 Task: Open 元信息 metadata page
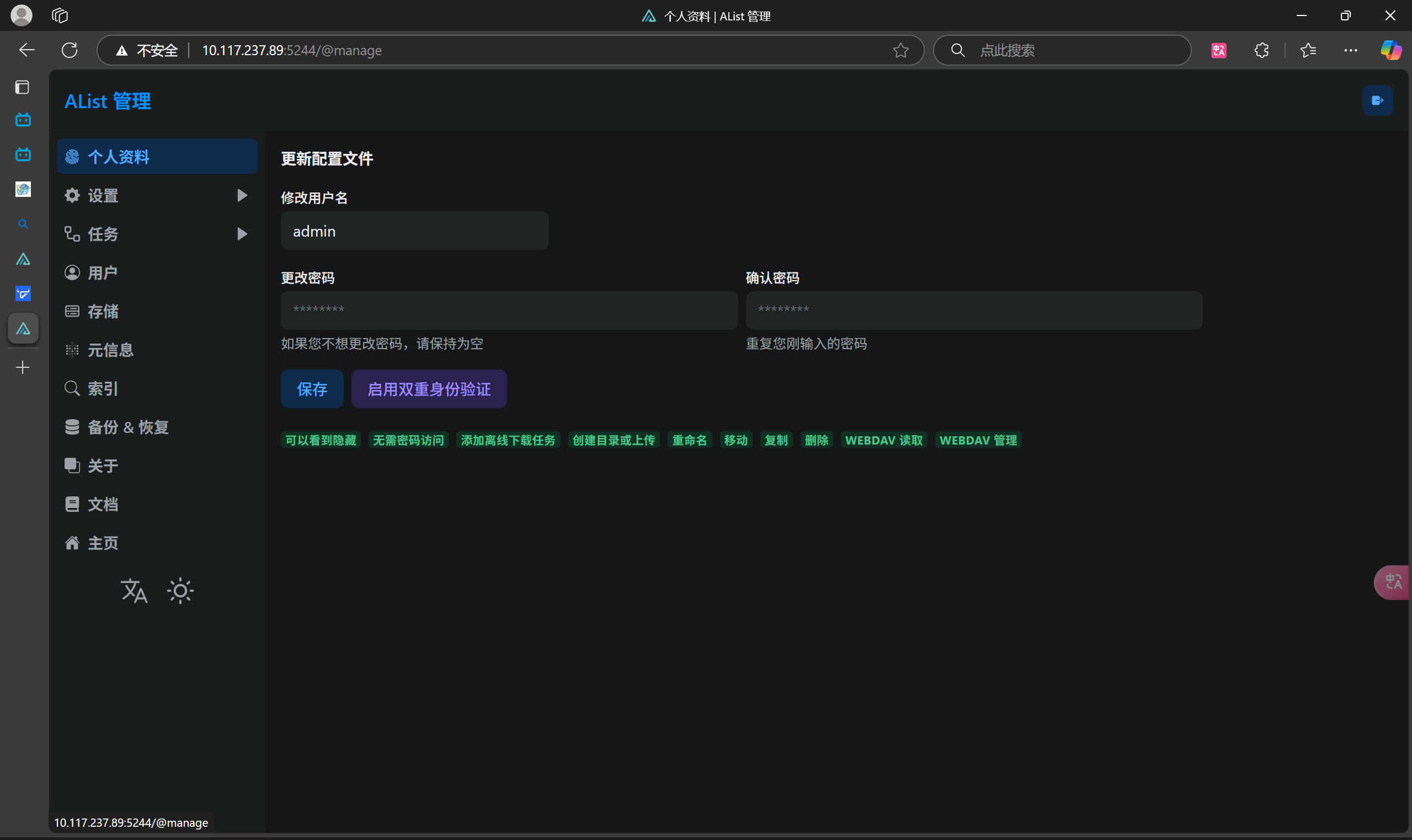click(157, 350)
